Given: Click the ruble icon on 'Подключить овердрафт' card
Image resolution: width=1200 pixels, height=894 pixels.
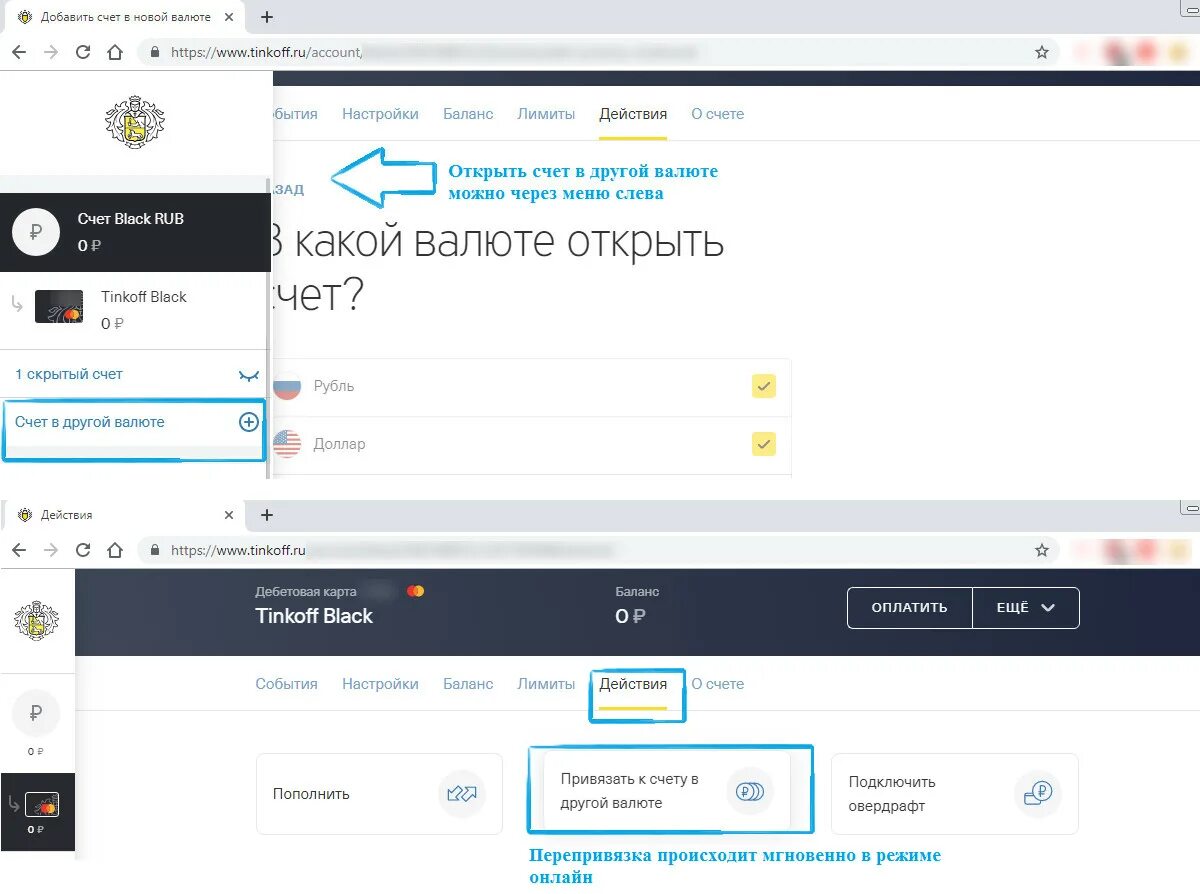Looking at the screenshot, I should coord(1038,794).
